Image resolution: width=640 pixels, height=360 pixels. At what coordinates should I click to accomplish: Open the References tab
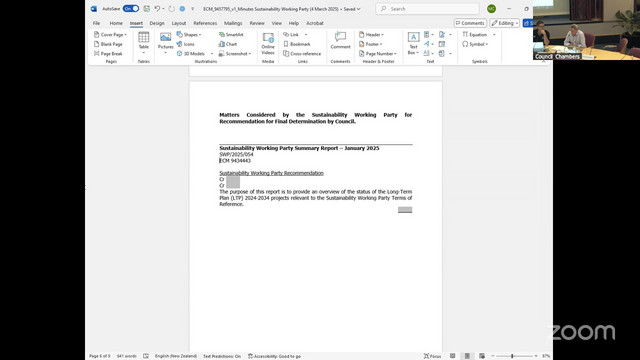tap(205, 23)
